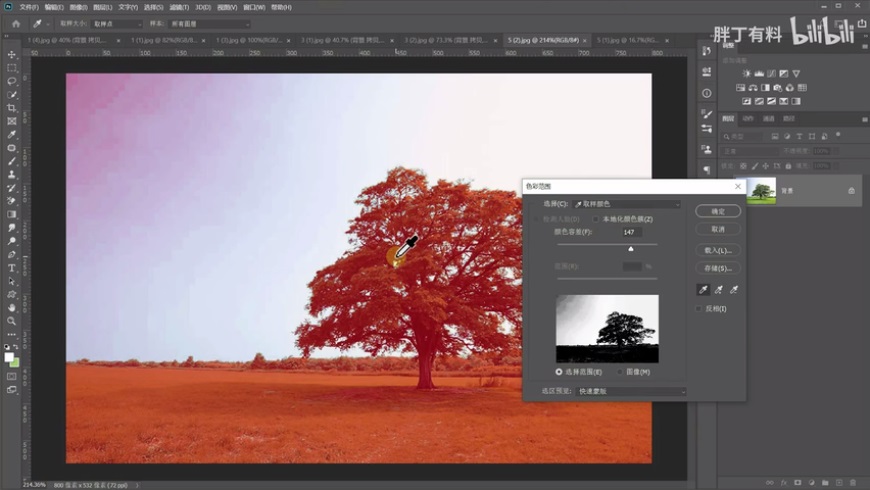Enable the 反相(I) invert checkbox

[699, 309]
